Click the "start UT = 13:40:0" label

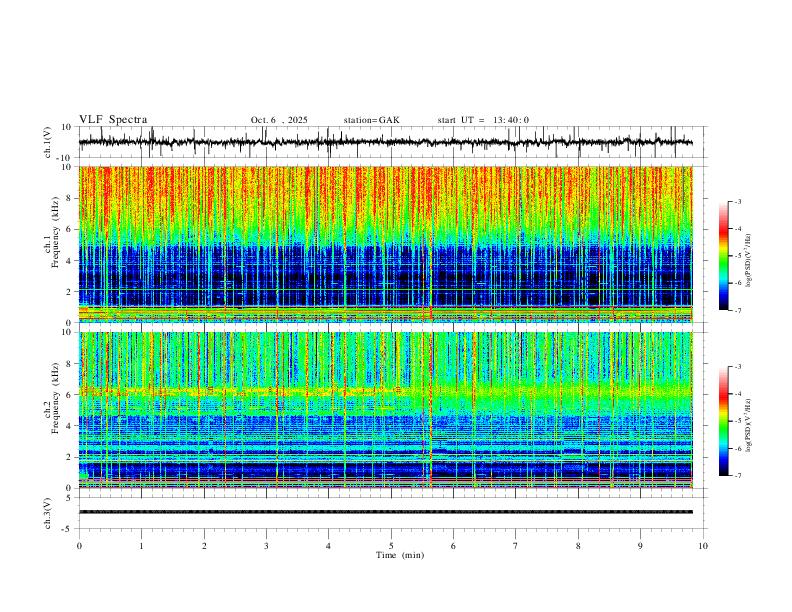(x=483, y=120)
